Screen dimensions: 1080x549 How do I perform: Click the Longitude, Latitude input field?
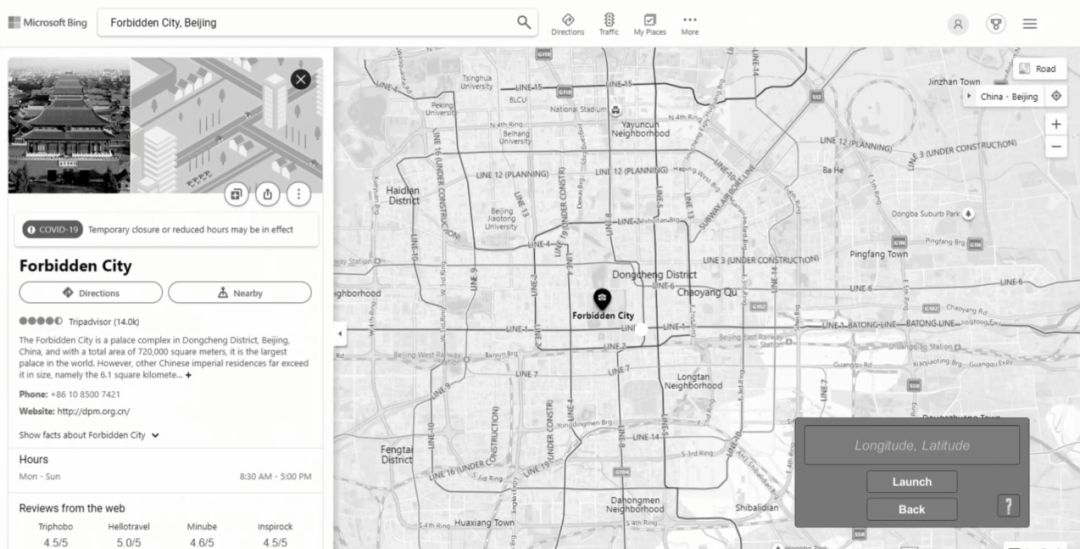[912, 445]
